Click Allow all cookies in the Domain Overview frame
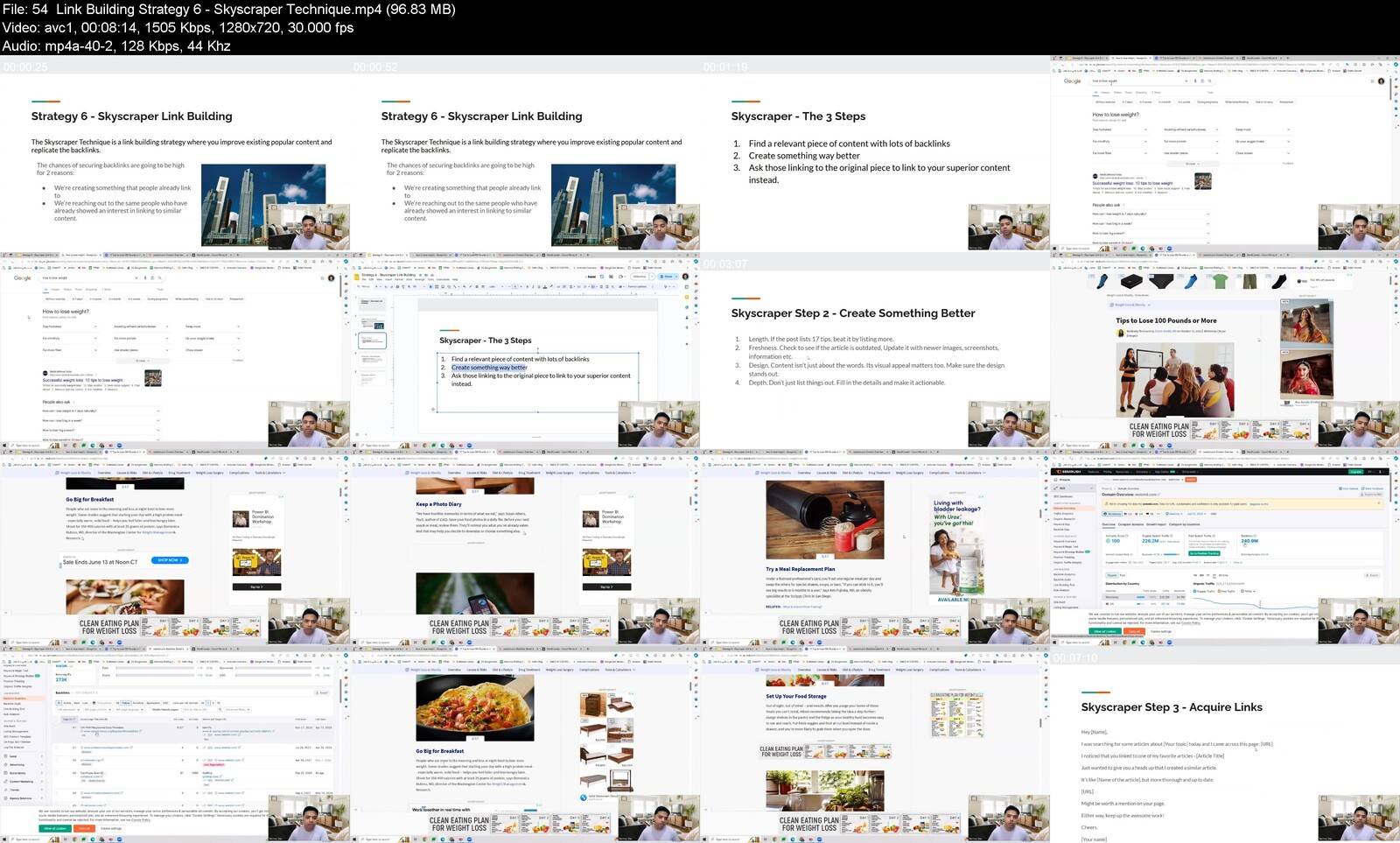 1104,631
